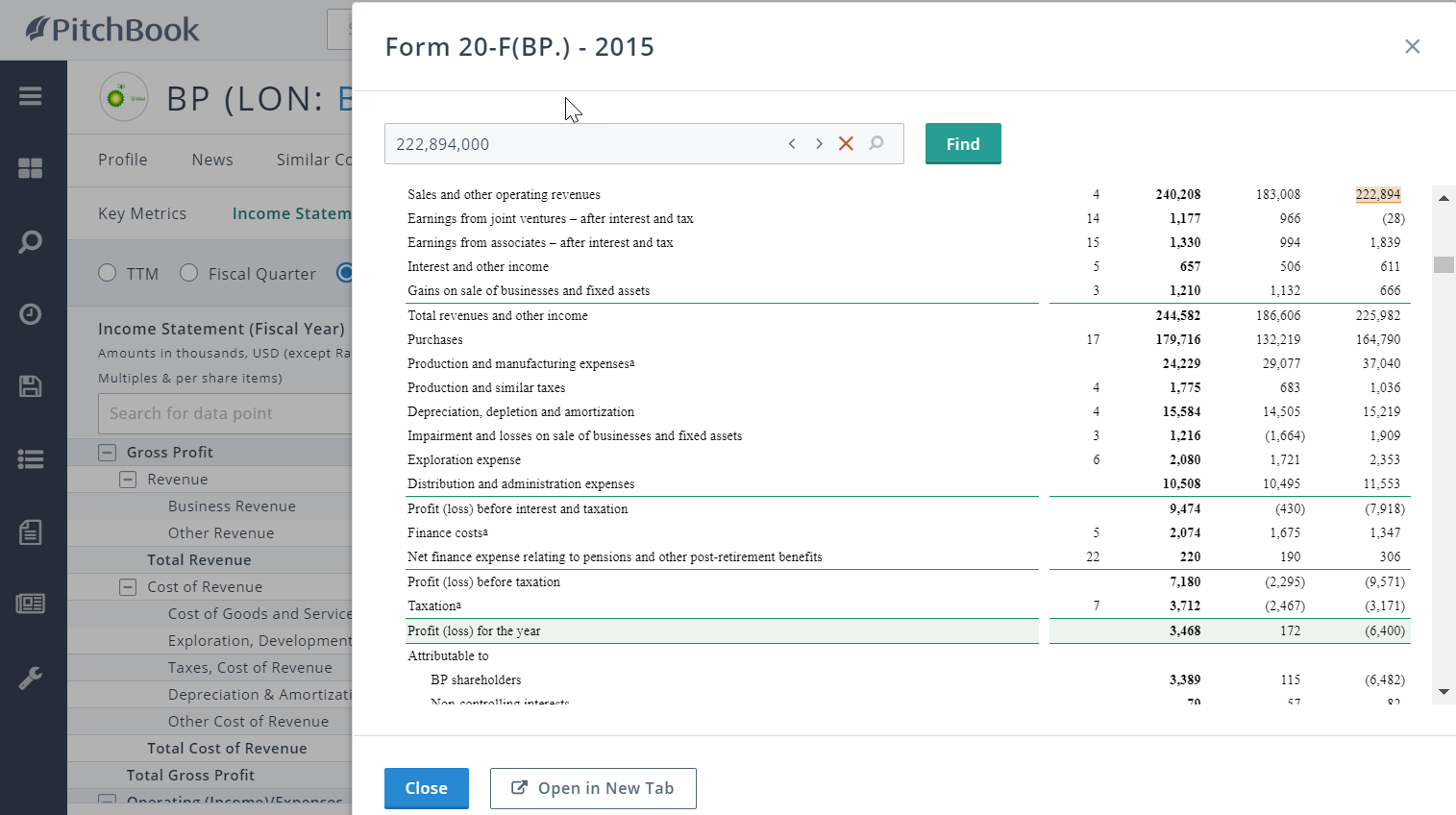Click the Purchases line label
1456x815 pixels.
(434, 339)
